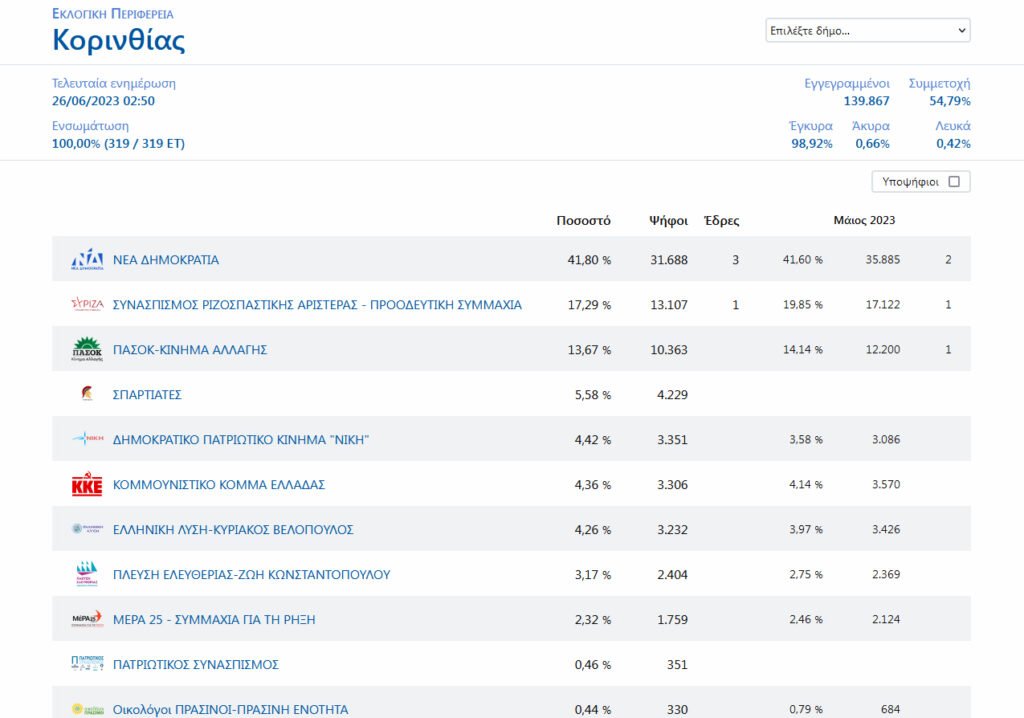Open ΣΥΝΑΣΠΙΣΜΟΣ ΡΙΖΟΣΠΑΣΤΙΚΗΣ ΑΡΙΣΤΕΡΑΣ party link
1024x718 pixels.
(x=317, y=304)
